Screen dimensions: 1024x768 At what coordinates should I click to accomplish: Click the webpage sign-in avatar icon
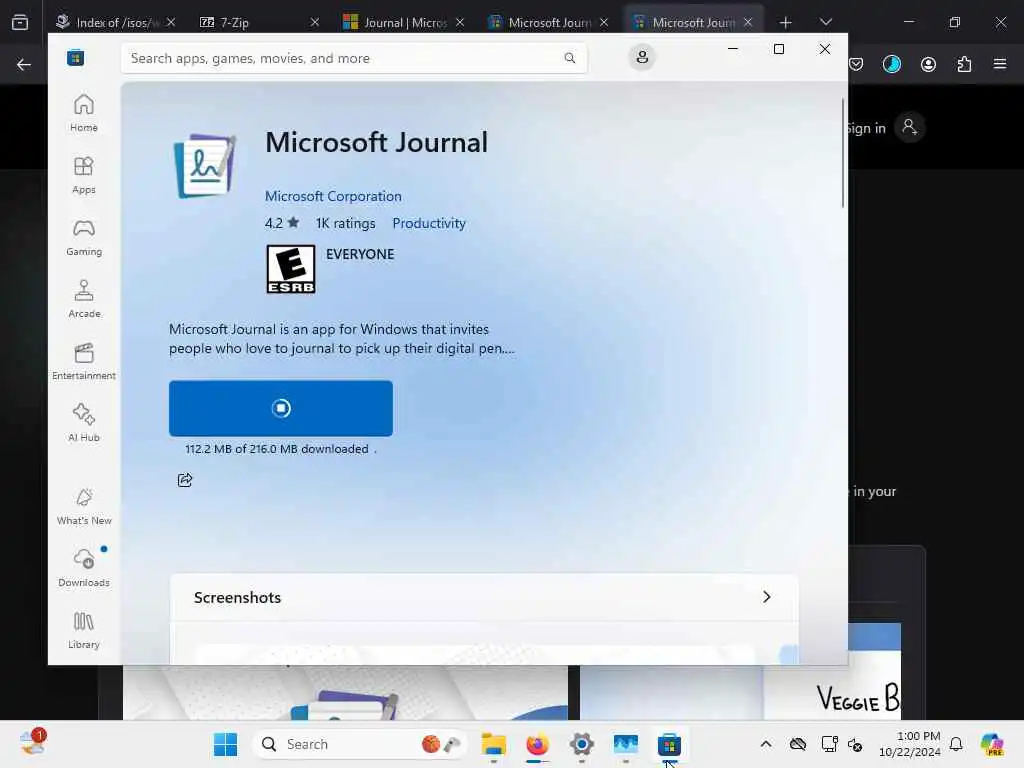pos(909,127)
